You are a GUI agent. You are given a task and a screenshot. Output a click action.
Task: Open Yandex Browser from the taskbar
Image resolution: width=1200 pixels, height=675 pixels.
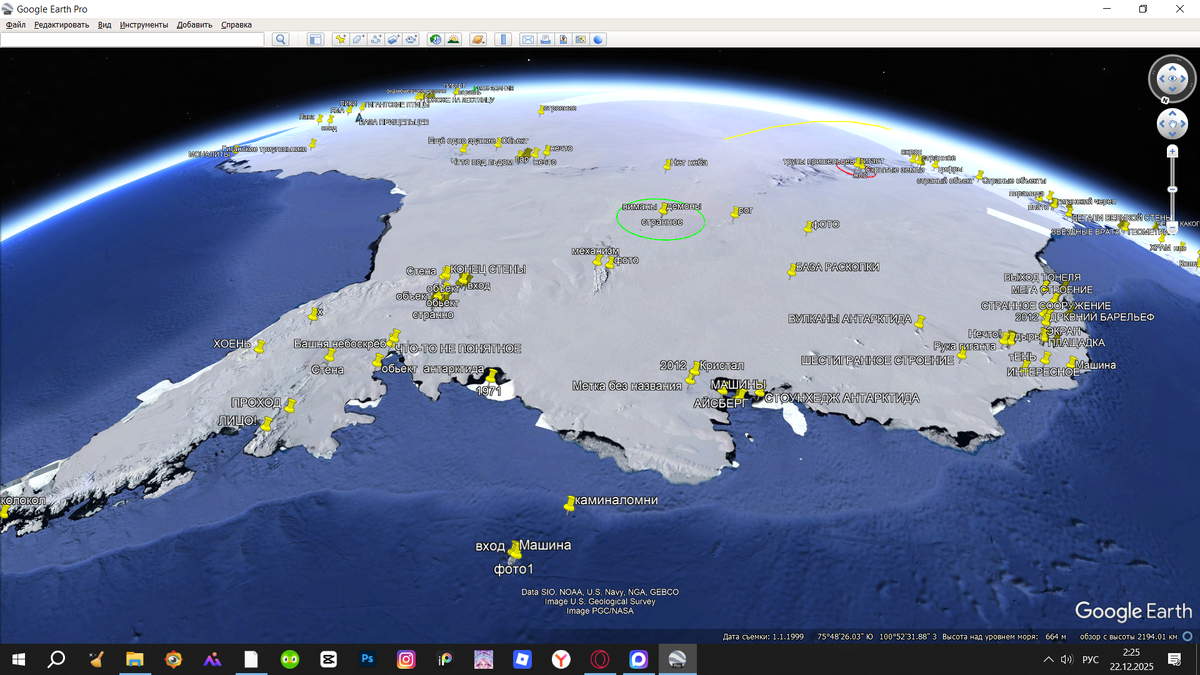pos(561,659)
